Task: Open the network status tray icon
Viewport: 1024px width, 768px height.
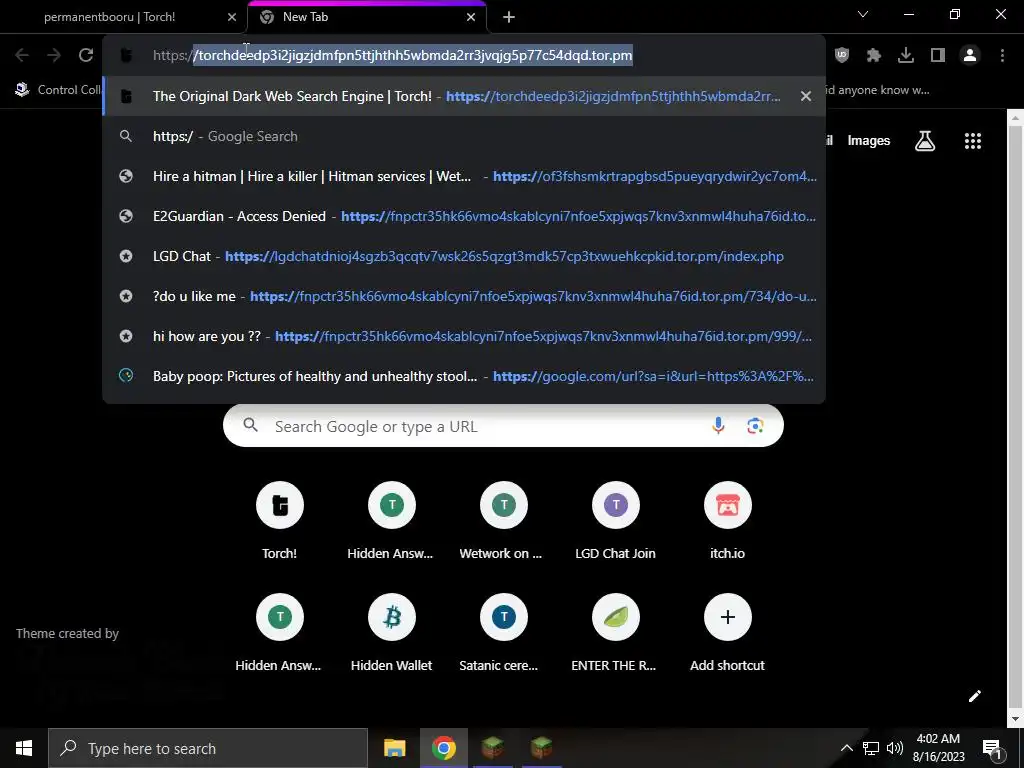Action: click(x=871, y=748)
